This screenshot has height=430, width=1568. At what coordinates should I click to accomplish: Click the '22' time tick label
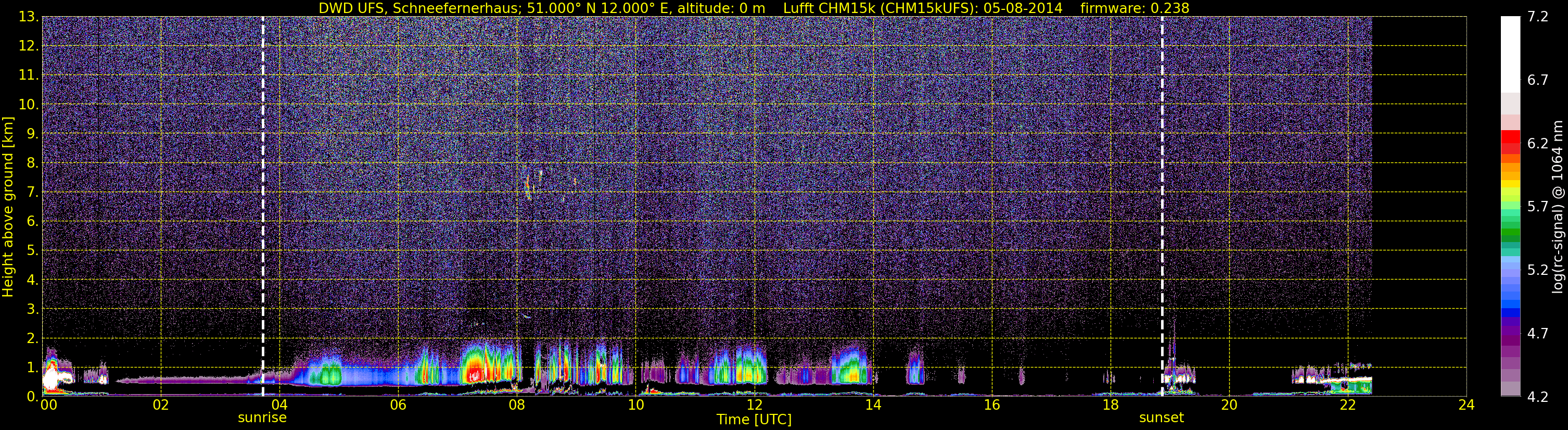click(1348, 405)
